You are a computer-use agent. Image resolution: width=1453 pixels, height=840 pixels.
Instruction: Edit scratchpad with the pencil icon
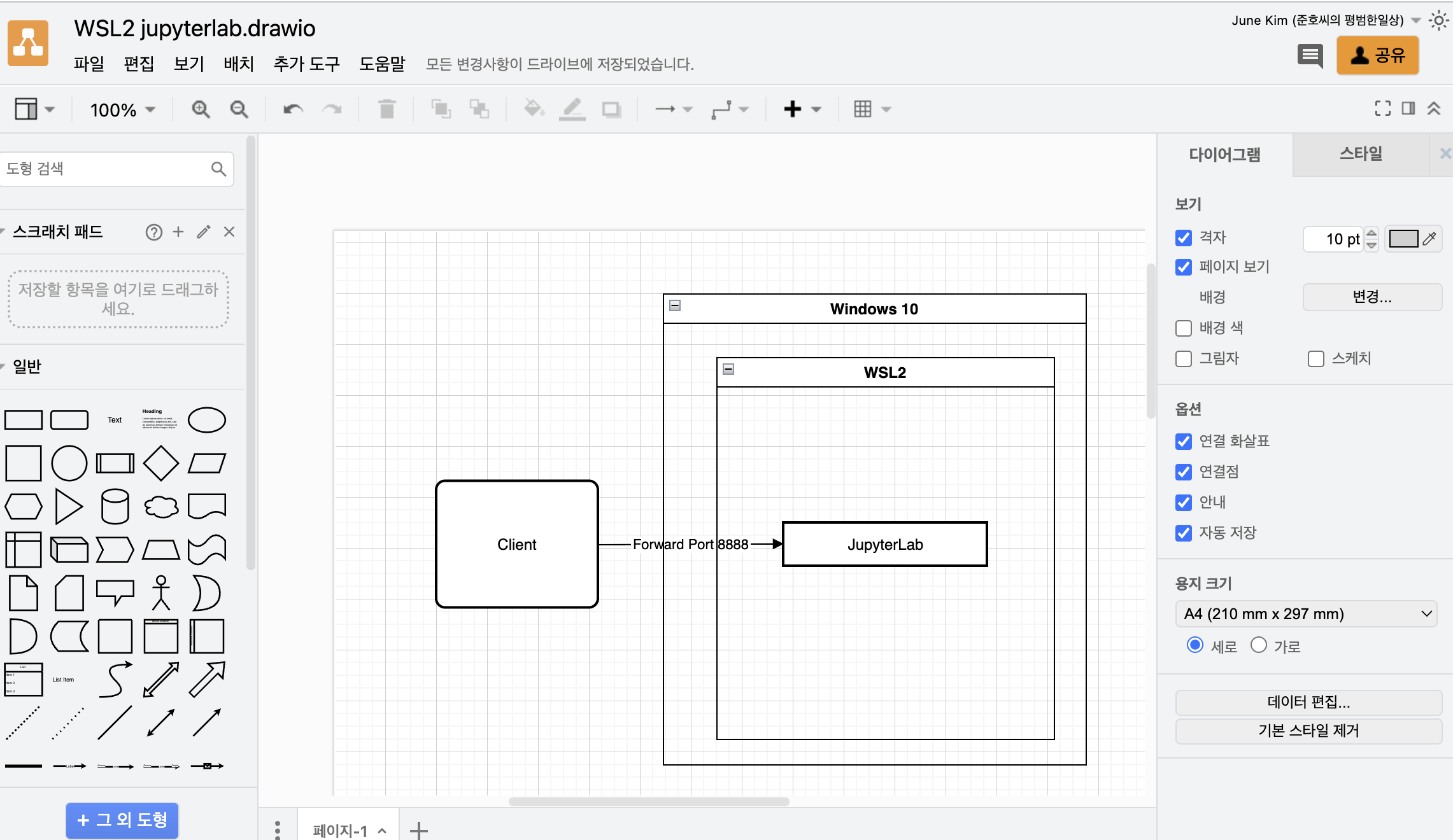point(204,232)
